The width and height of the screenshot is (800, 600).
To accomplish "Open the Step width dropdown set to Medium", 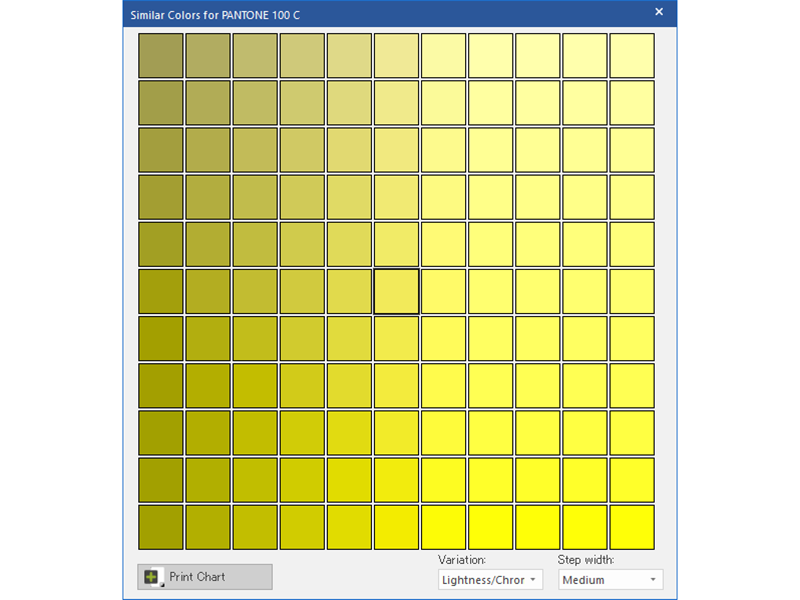I will coord(610,580).
